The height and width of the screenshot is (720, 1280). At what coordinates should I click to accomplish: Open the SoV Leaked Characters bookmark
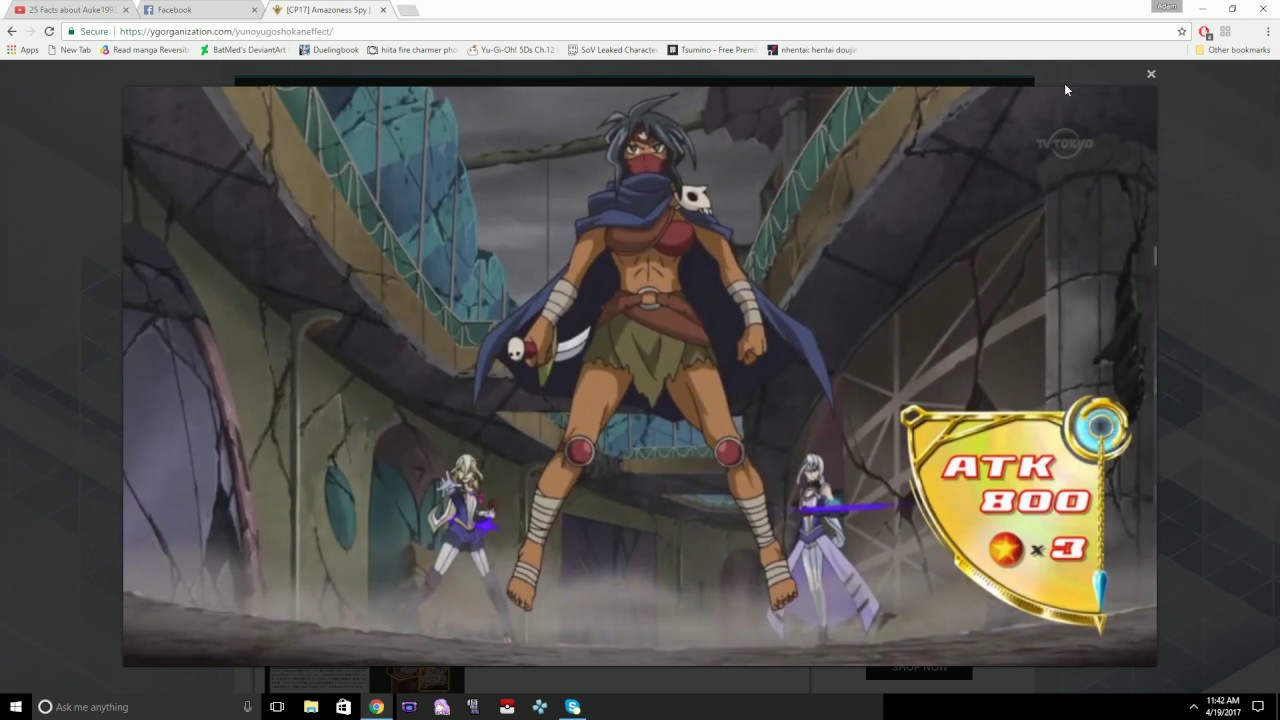[612, 50]
